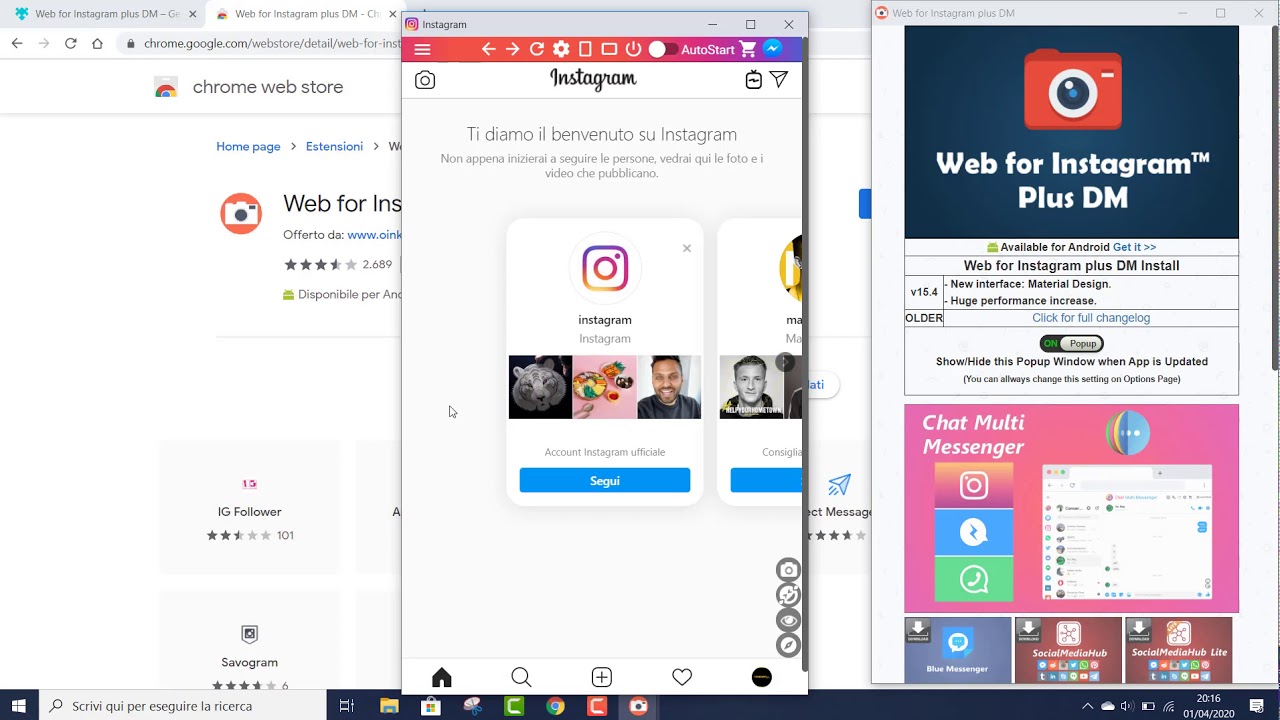Viewport: 1280px width, 720px height.
Task: Go to Chrome home page icon
Action: click(x=97, y=43)
